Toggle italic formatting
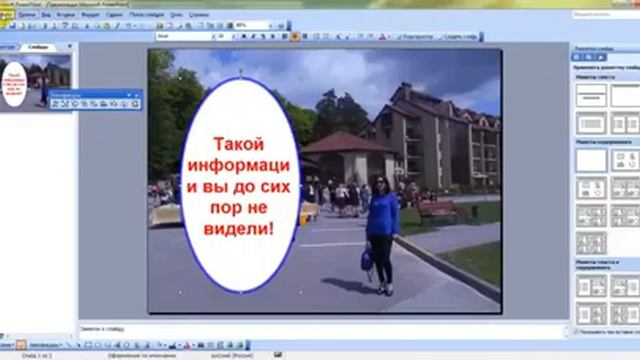 tap(253, 36)
